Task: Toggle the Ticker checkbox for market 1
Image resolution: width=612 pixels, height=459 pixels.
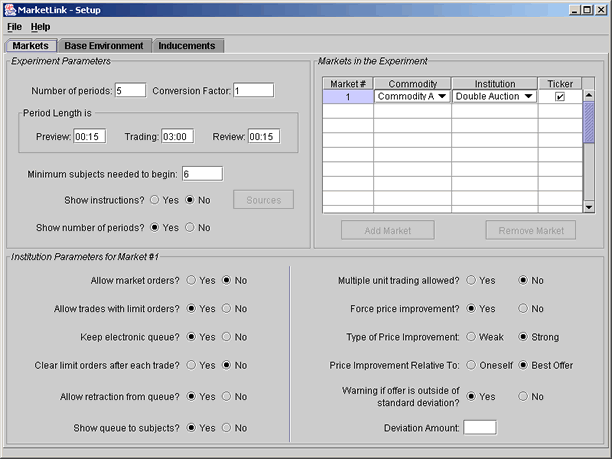Action: [x=560, y=96]
